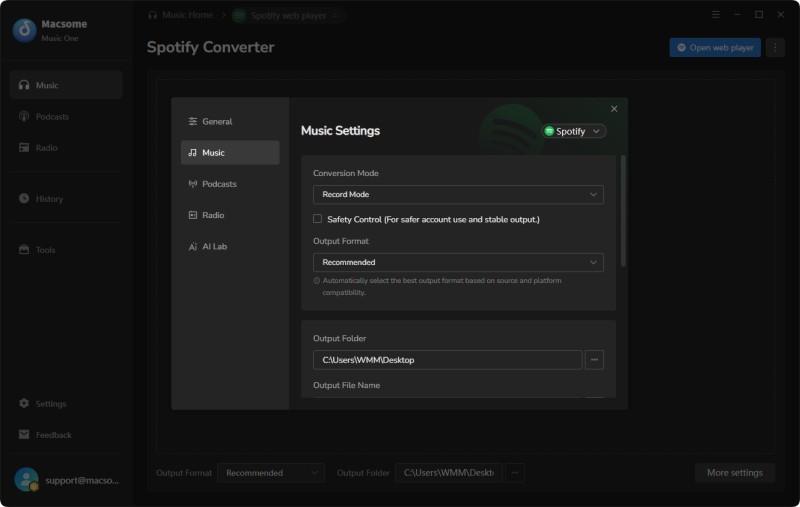The height and width of the screenshot is (507, 800).
Task: Click the General sliders icon
Action: click(192, 121)
